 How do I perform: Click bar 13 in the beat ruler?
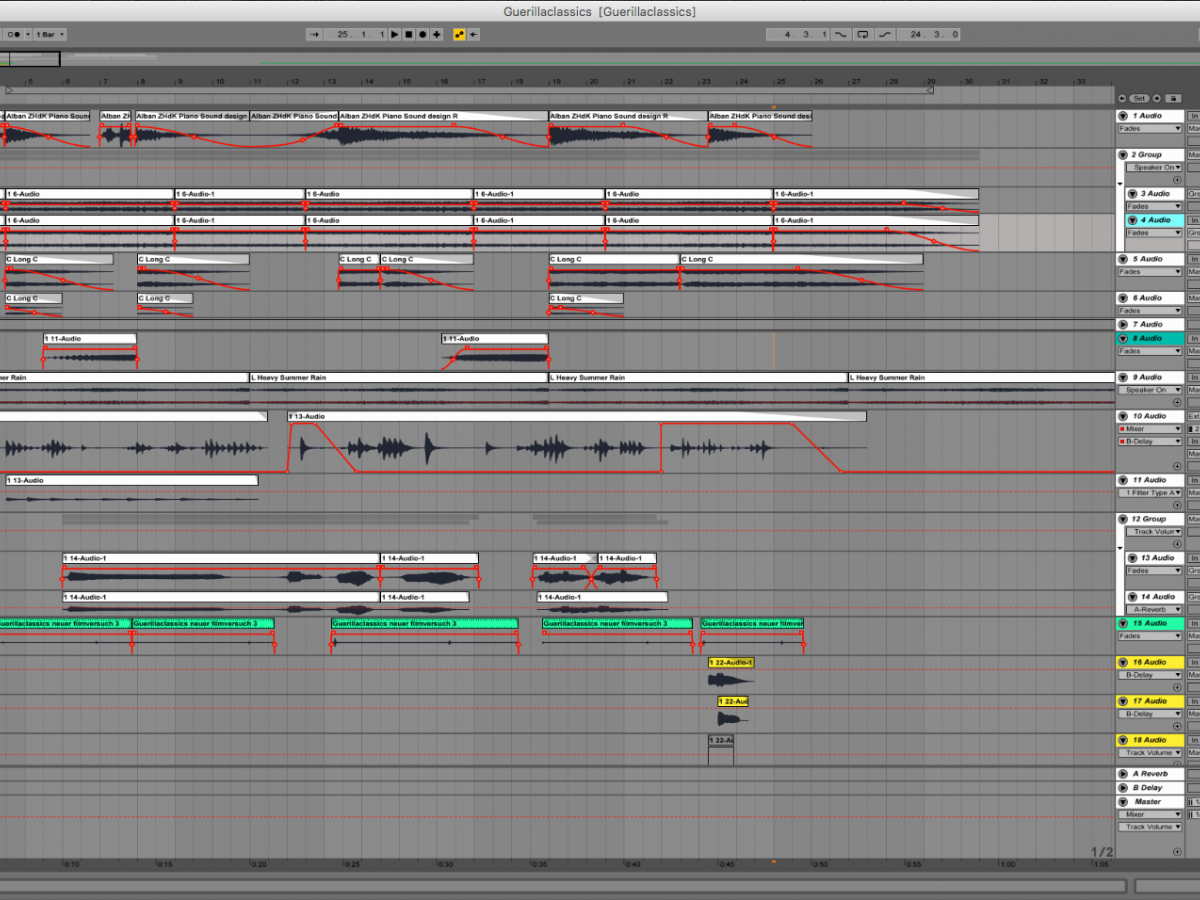[332, 81]
